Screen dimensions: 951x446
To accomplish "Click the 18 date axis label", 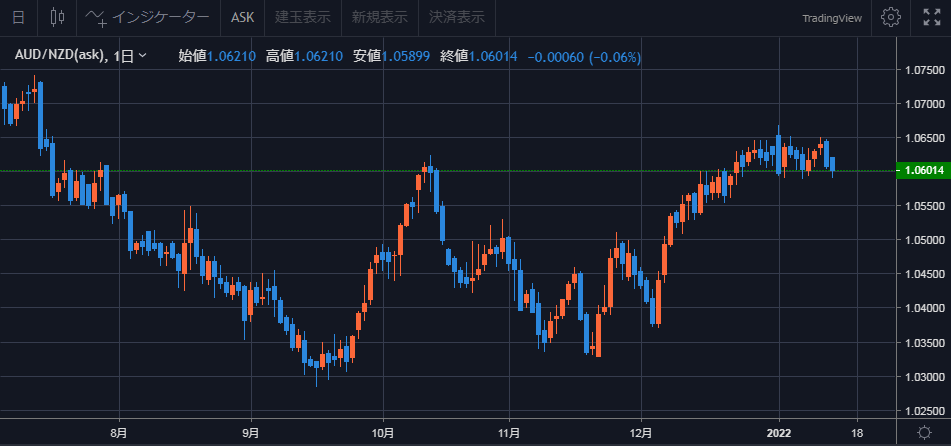I will click(858, 433).
